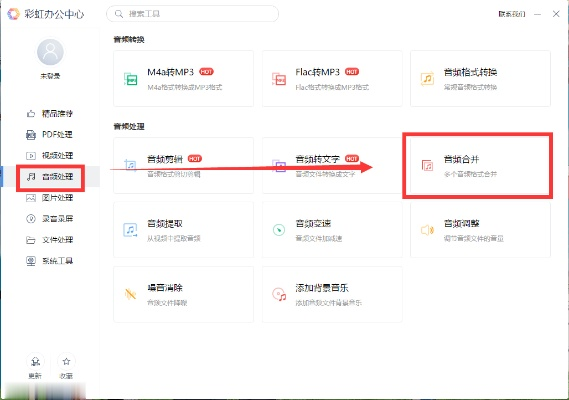Open the 音频剪辑 tool card
The width and height of the screenshot is (569, 400).
[x=184, y=166]
